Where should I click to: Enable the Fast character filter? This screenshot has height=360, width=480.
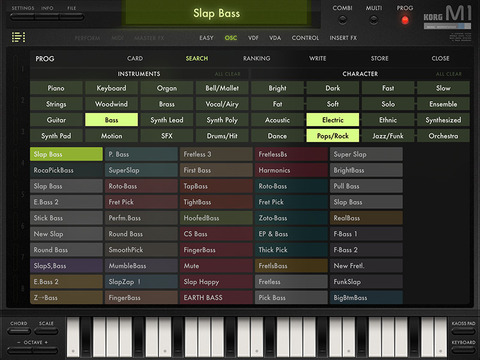click(x=388, y=88)
